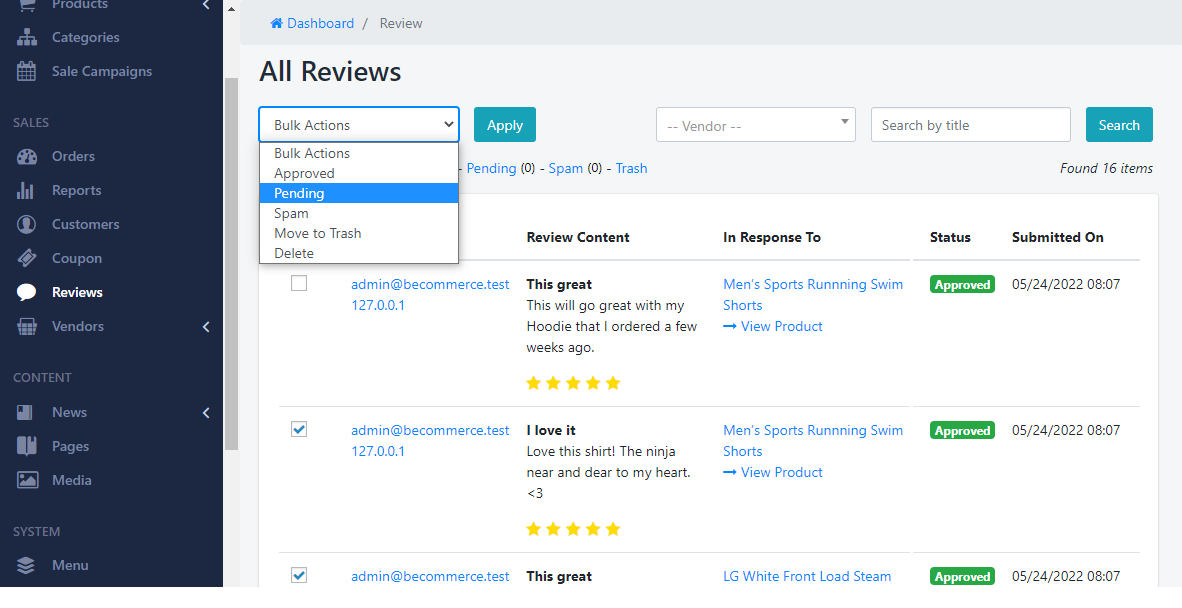Click the Coupon ticket icon

27,258
